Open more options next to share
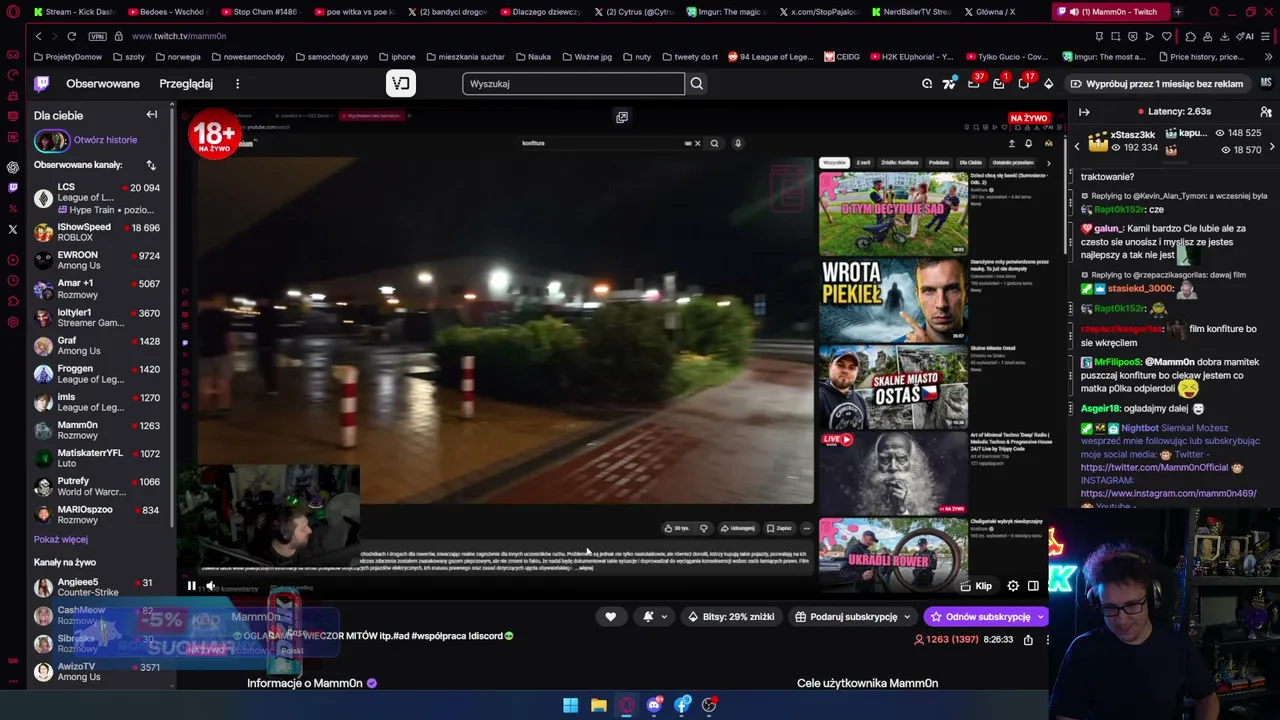 (x=1047, y=640)
